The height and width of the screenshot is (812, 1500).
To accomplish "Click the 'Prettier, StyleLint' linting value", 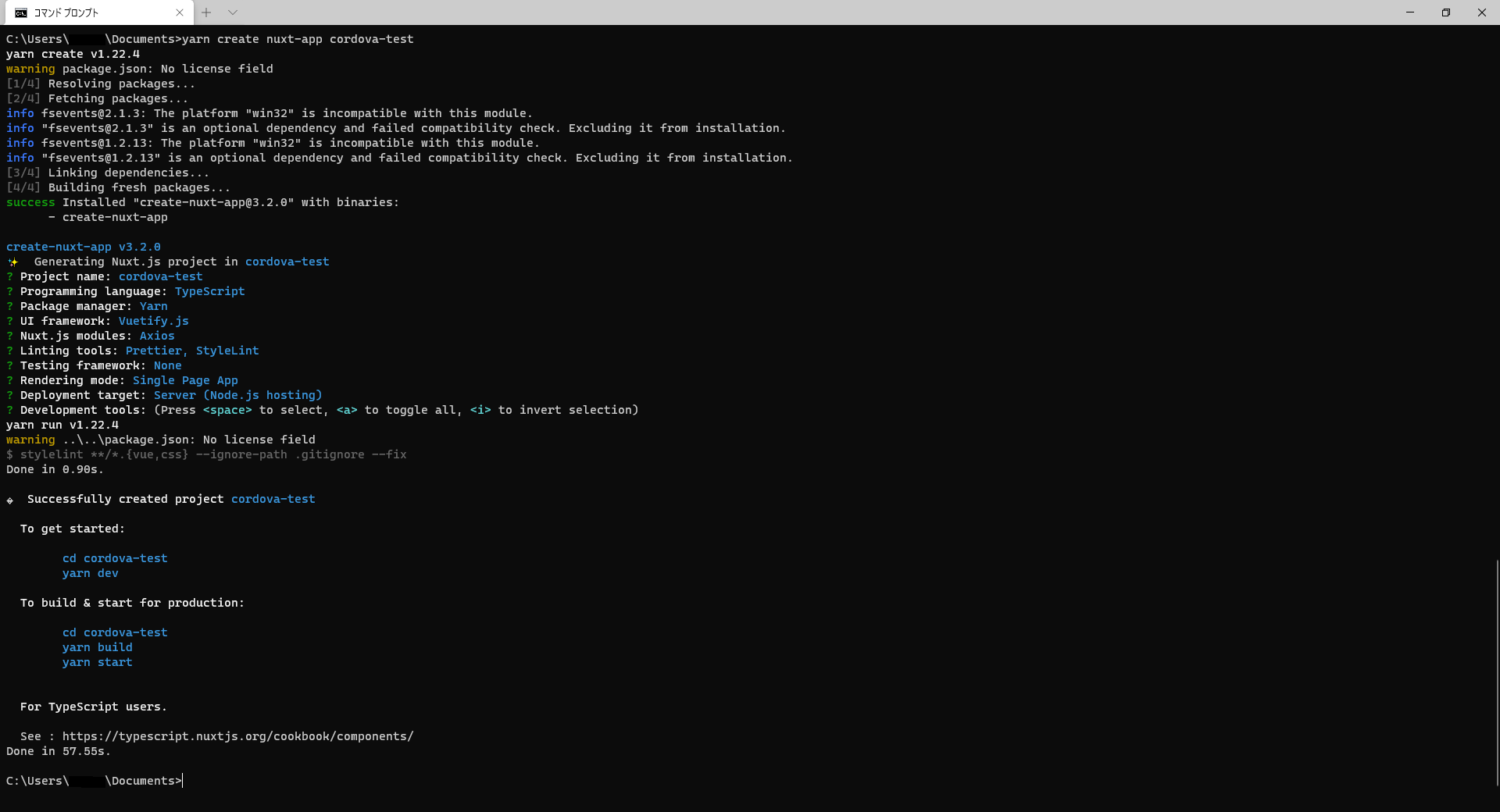I will pos(192,351).
